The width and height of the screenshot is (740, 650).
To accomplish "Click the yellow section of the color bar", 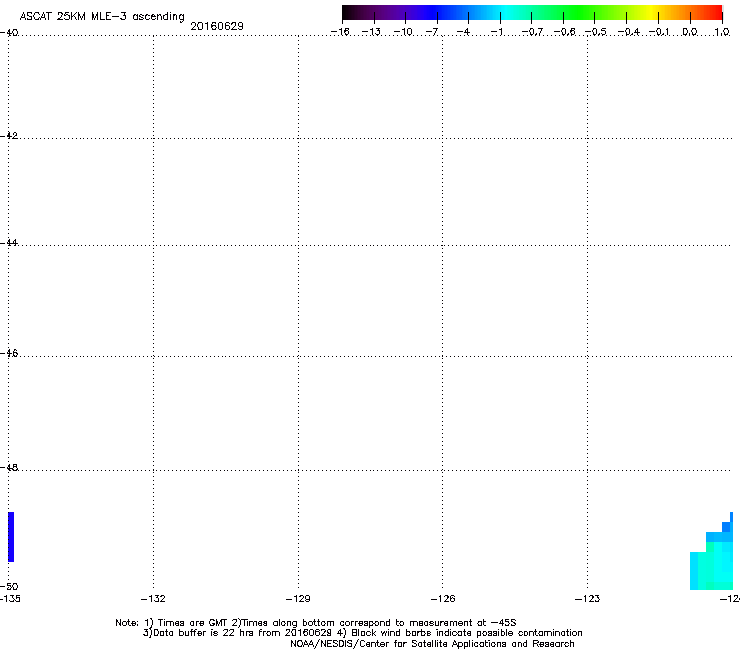I will click(x=651, y=13).
